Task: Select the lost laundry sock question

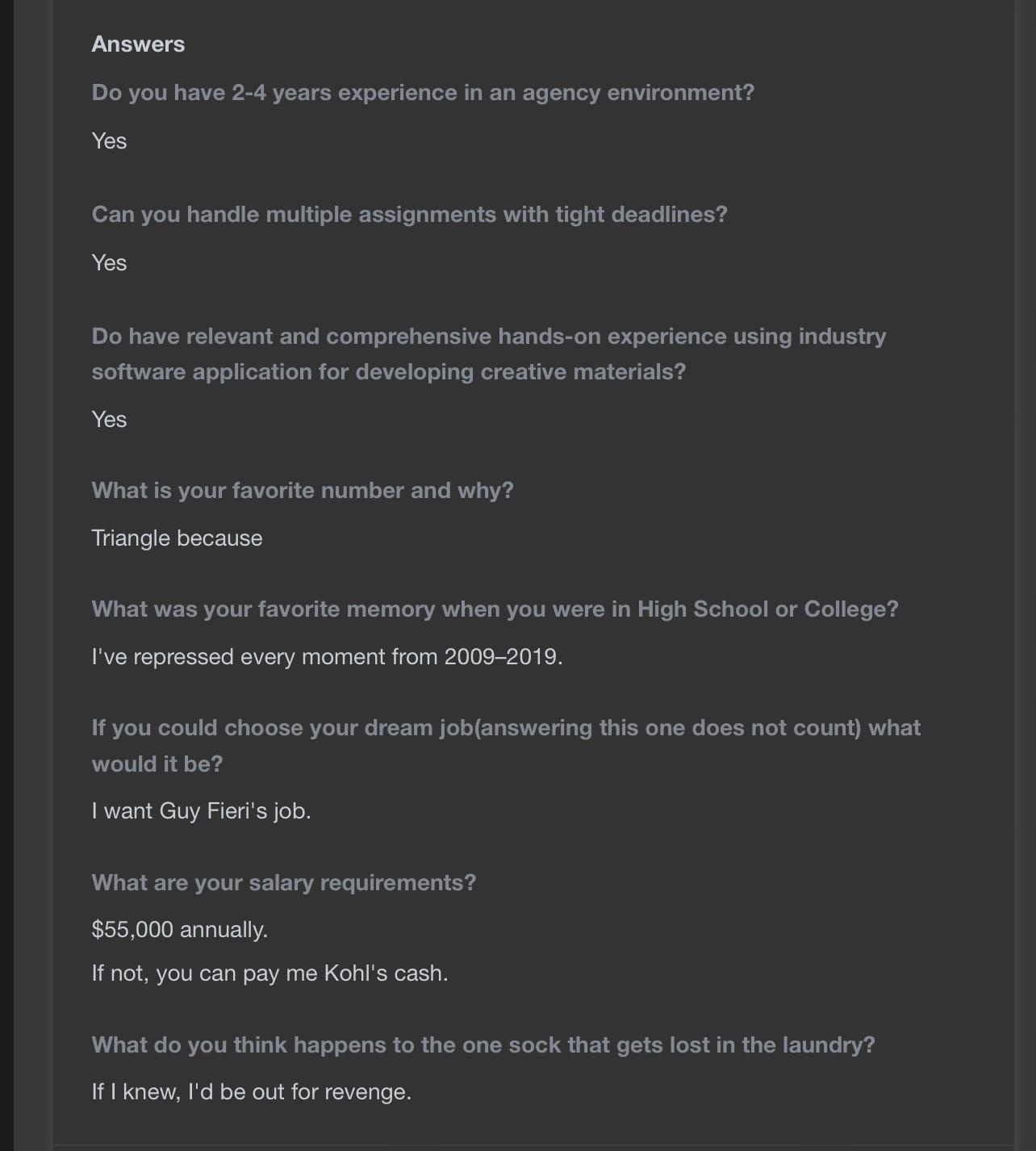Action: [x=483, y=1045]
